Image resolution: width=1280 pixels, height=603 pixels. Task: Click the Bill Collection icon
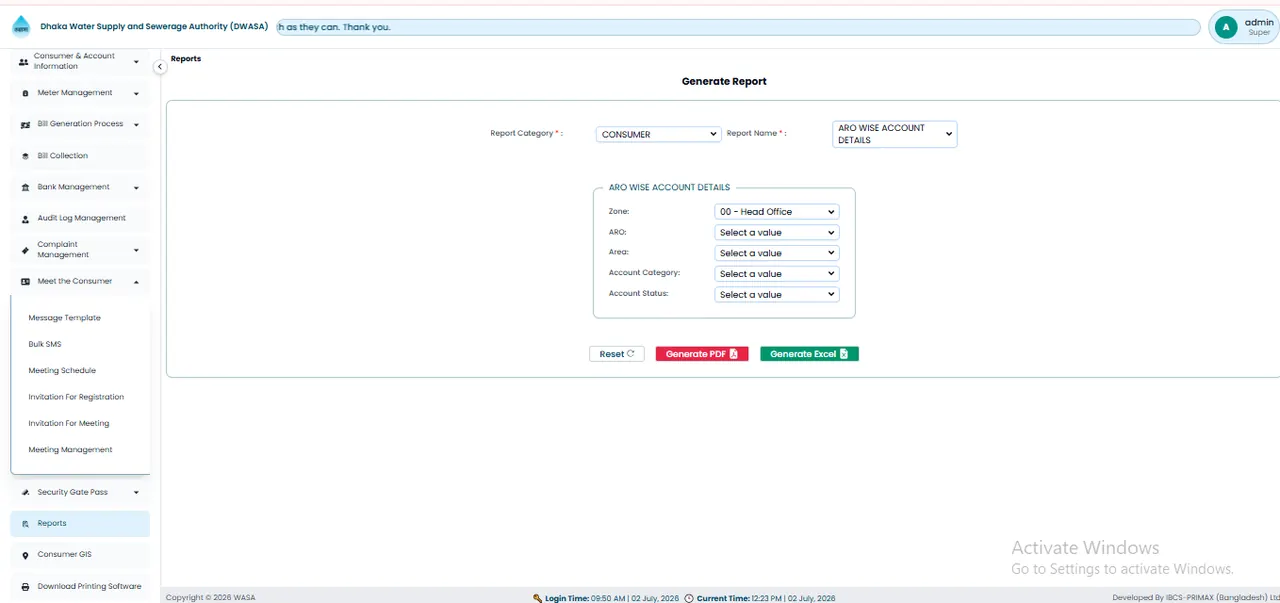coord(25,156)
